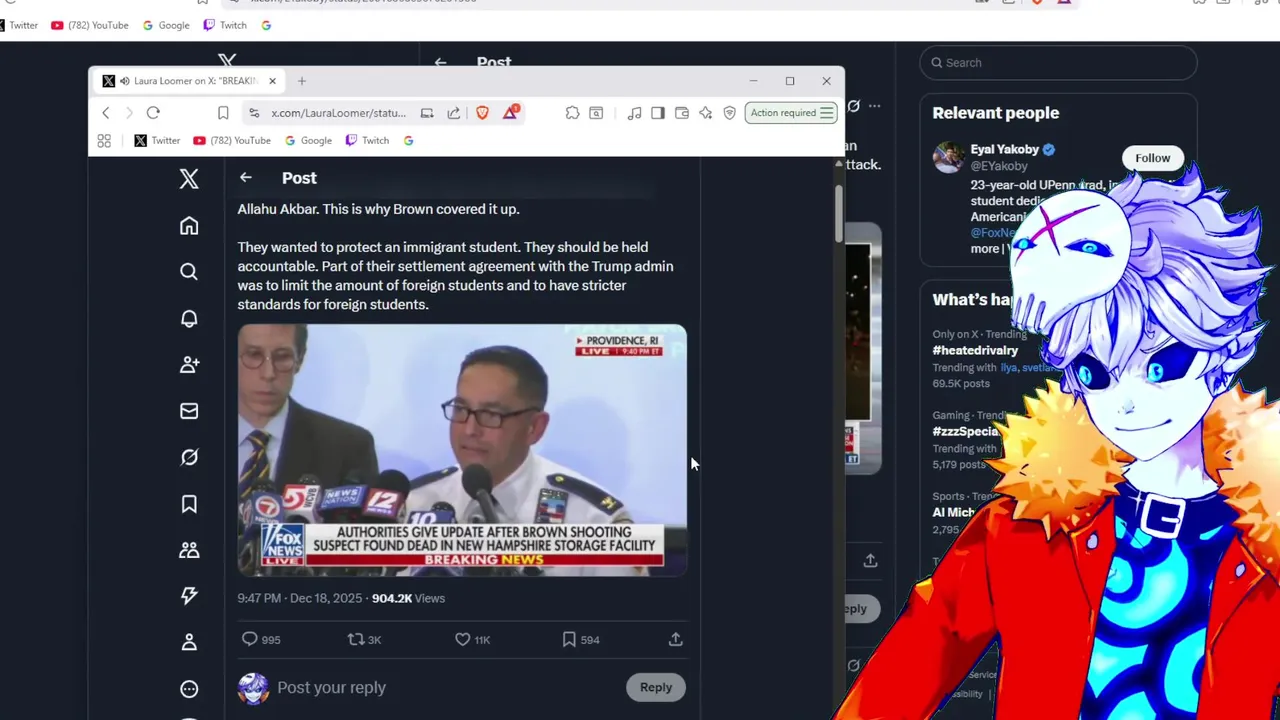This screenshot has width=1280, height=720.
Task: Play the Fox News video thumbnail
Action: 462,450
